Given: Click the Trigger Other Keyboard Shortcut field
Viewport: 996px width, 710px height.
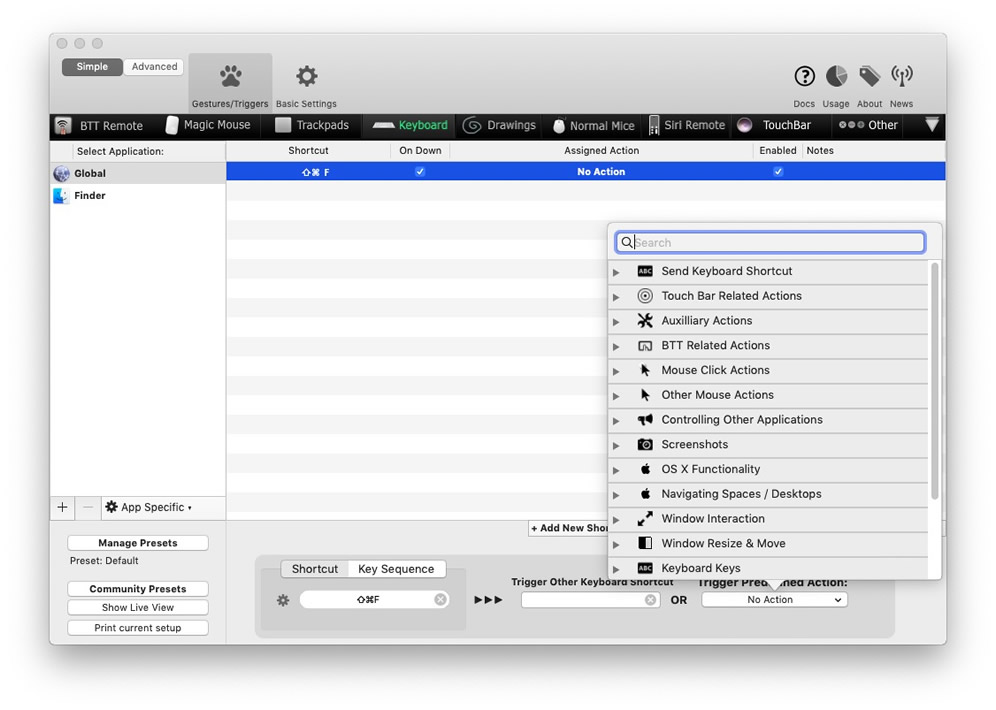Looking at the screenshot, I should (590, 600).
